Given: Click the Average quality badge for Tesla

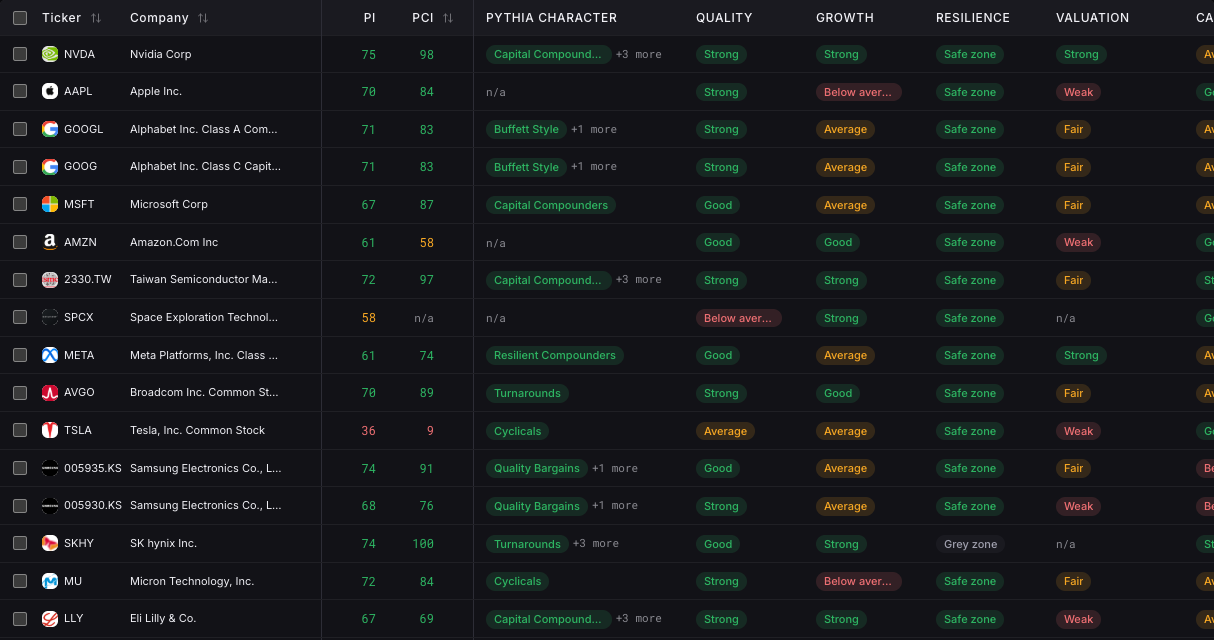Looking at the screenshot, I should click(725, 431).
